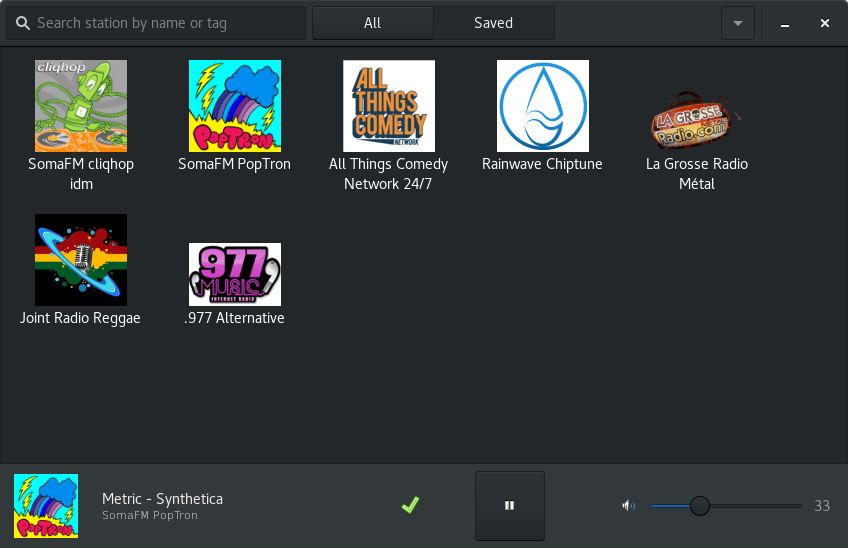The width and height of the screenshot is (848, 548).
Task: Select the All Things Comedy Network logo
Action: (389, 106)
